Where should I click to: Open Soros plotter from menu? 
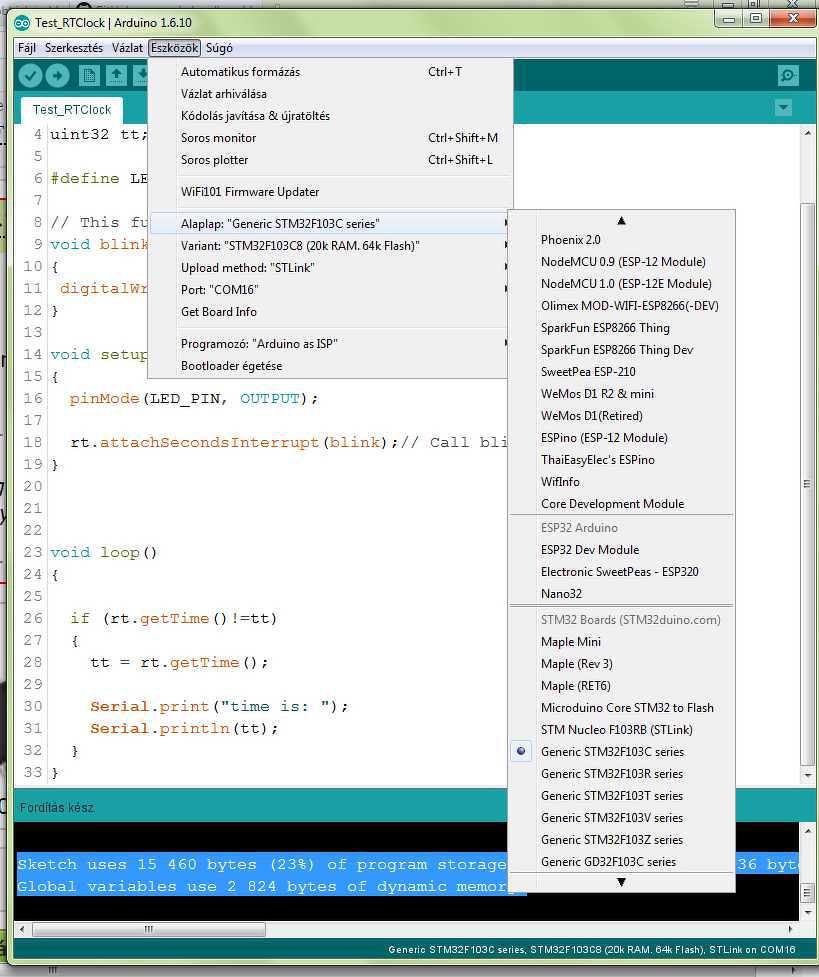click(x=329, y=160)
